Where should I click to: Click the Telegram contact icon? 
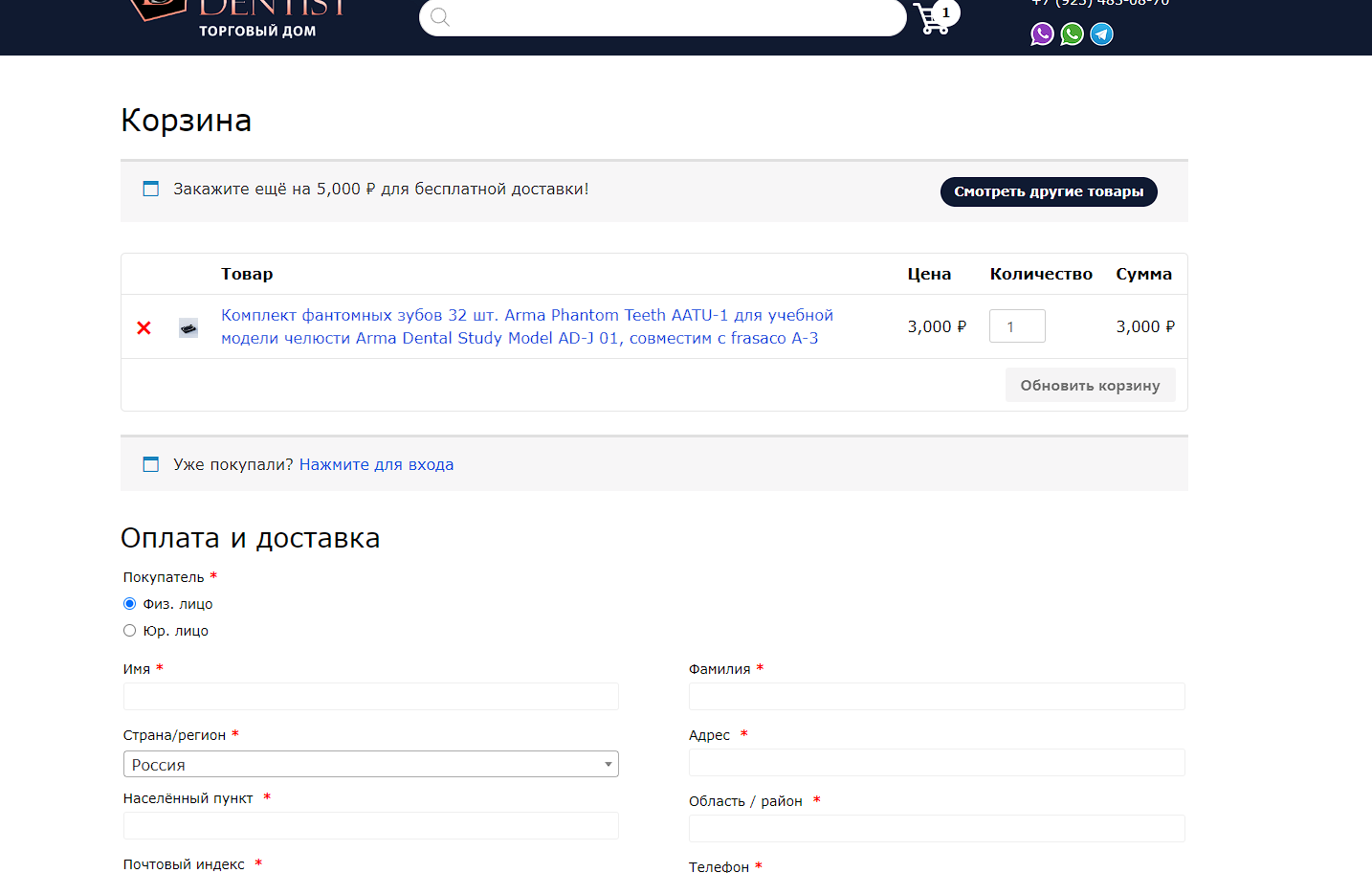1101,34
